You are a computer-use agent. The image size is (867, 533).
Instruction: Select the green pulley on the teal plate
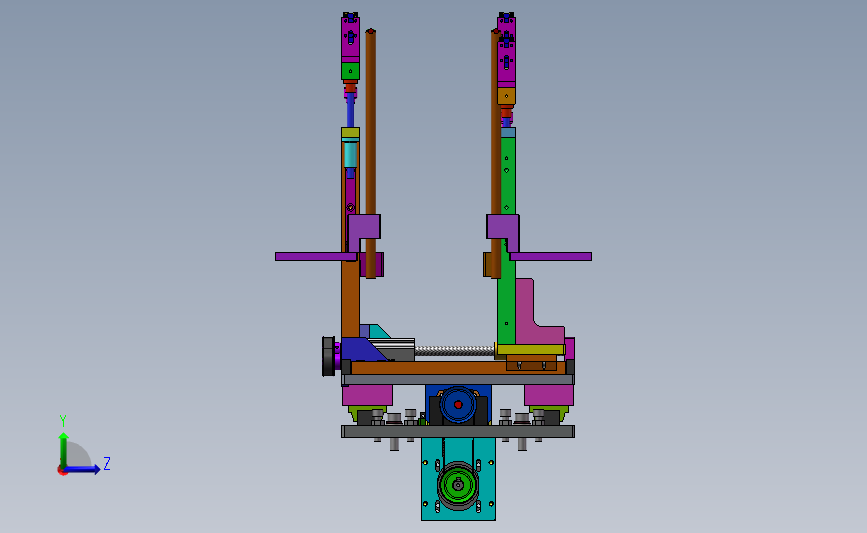pos(458,485)
